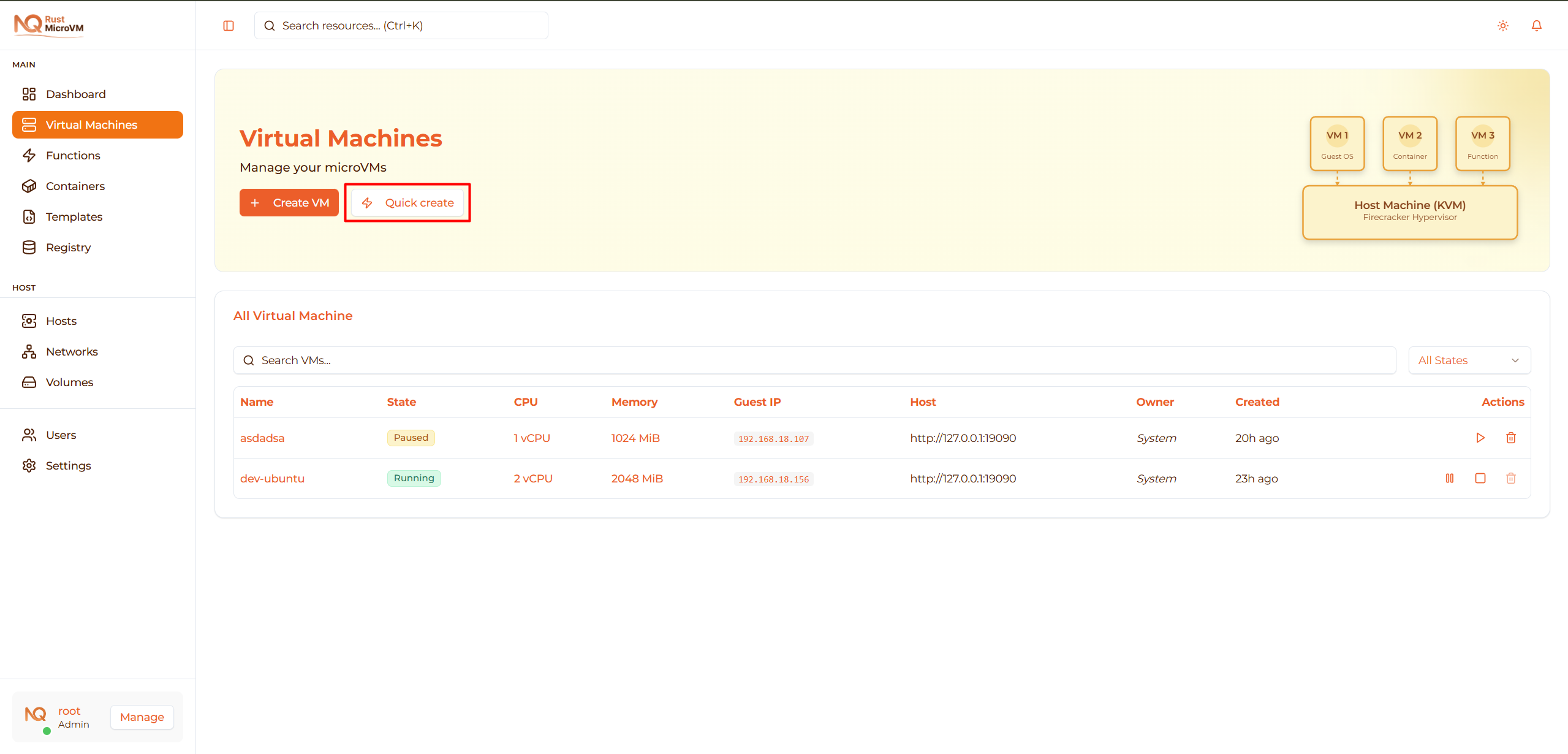The width and height of the screenshot is (1568, 754).
Task: Resume the paused asdadsa VM
Action: point(1480,438)
